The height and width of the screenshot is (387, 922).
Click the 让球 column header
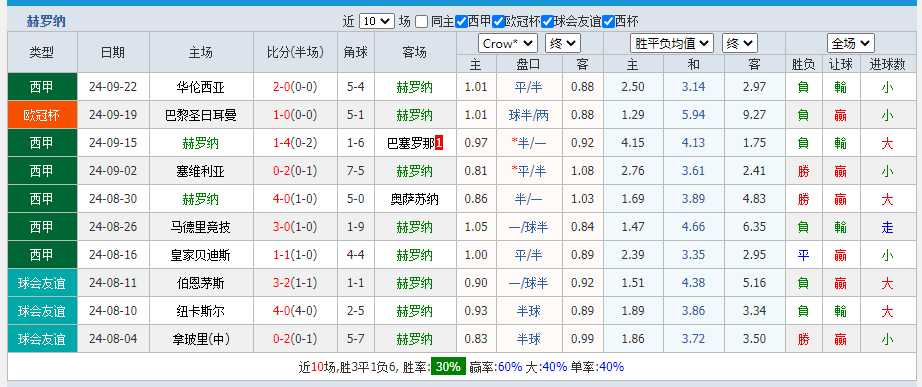840,64
